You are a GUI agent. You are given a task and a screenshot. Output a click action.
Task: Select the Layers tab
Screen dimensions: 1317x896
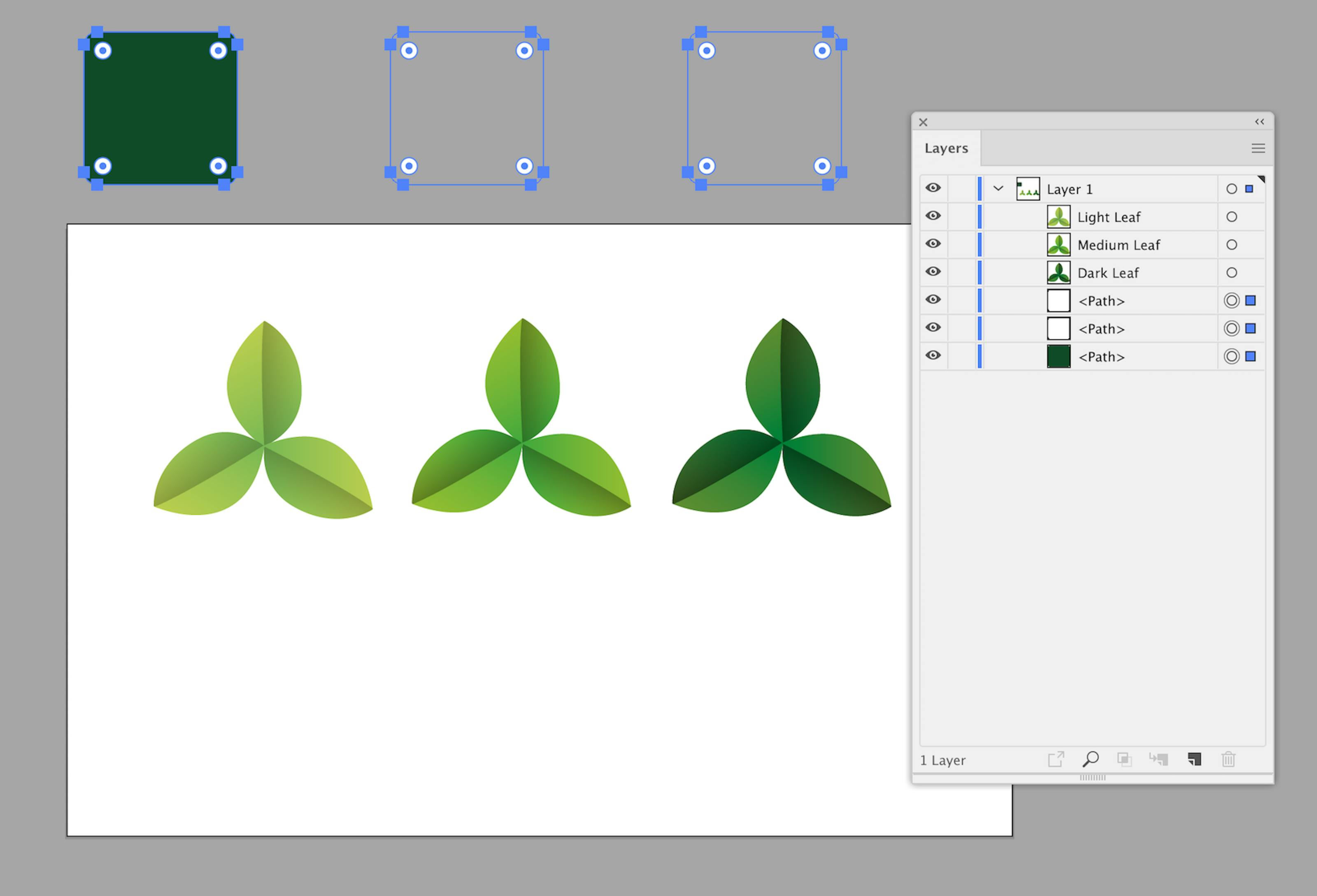947,148
